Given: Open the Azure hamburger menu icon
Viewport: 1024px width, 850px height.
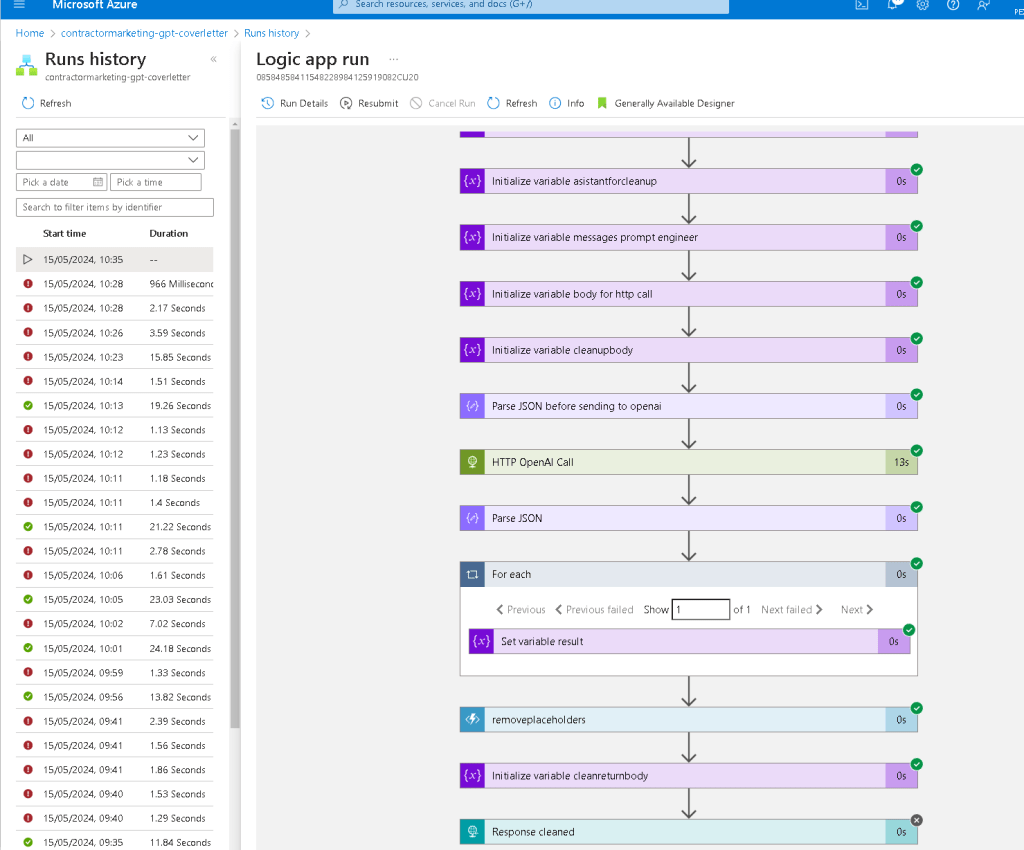Looking at the screenshot, I should 19,5.
